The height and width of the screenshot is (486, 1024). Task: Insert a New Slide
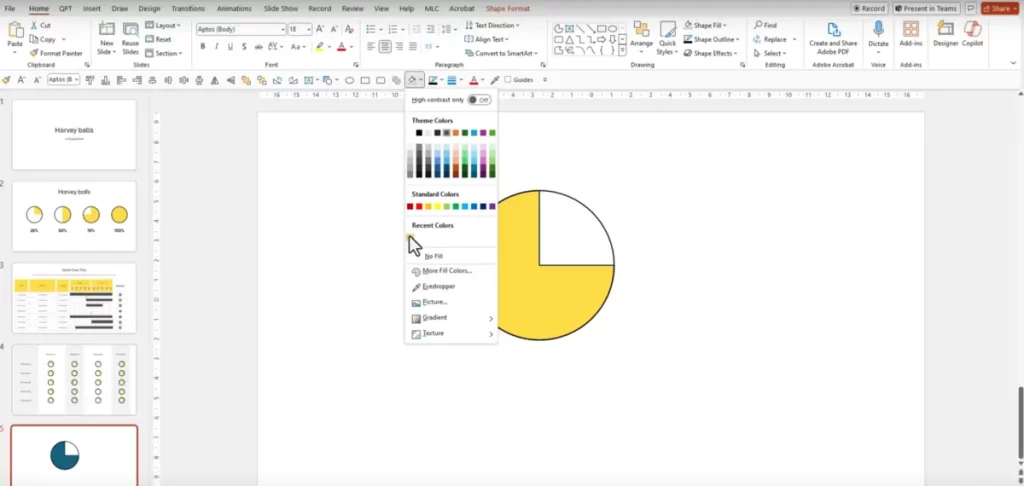[x=106, y=38]
